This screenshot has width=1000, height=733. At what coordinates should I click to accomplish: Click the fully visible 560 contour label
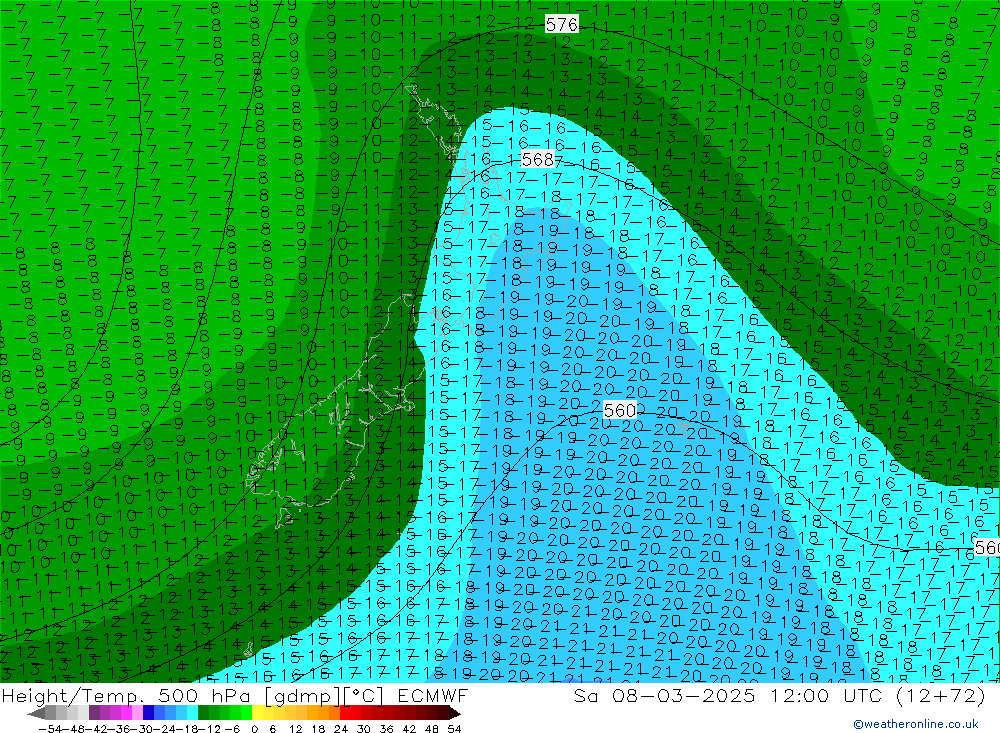point(619,410)
